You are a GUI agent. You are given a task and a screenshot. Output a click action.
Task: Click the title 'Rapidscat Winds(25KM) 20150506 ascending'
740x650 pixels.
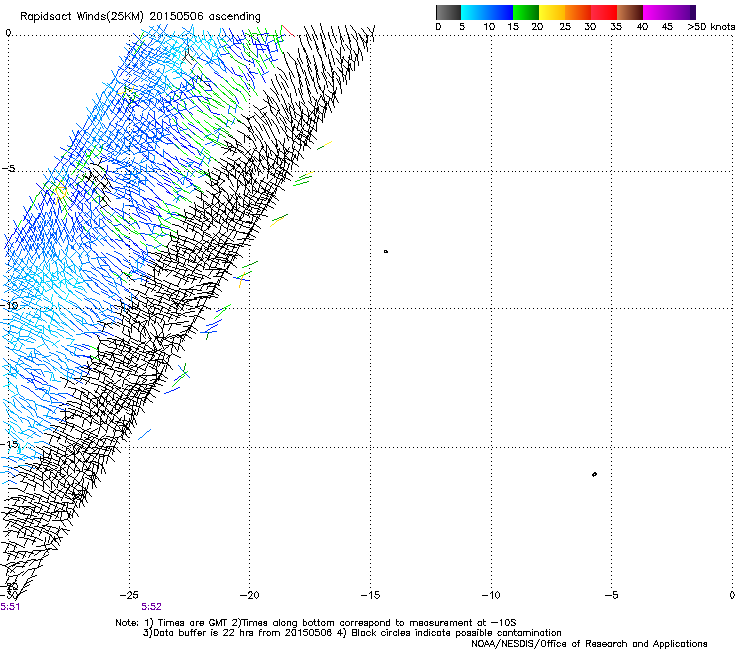pos(140,17)
